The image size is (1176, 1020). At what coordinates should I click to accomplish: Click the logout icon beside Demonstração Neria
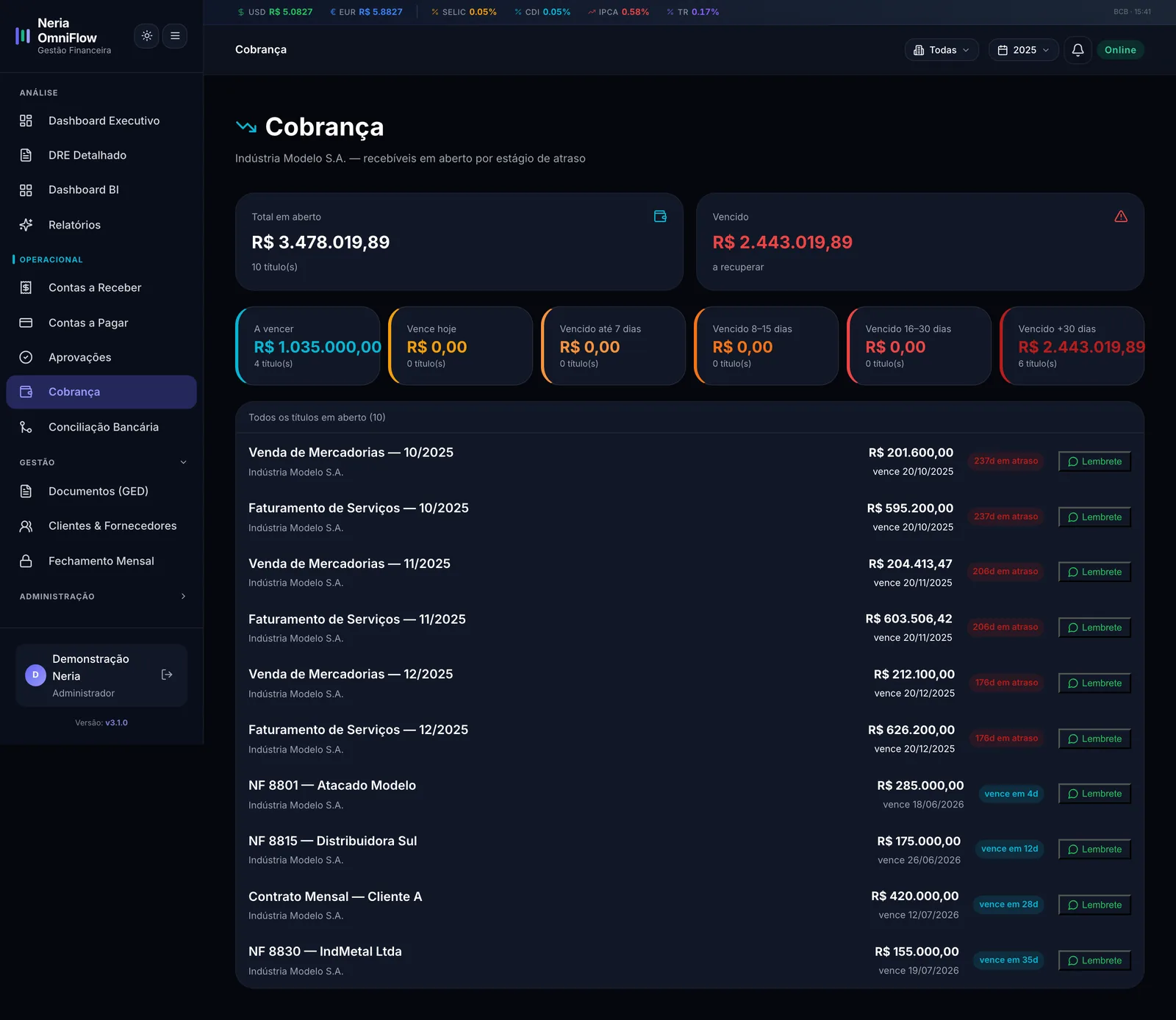pos(167,675)
